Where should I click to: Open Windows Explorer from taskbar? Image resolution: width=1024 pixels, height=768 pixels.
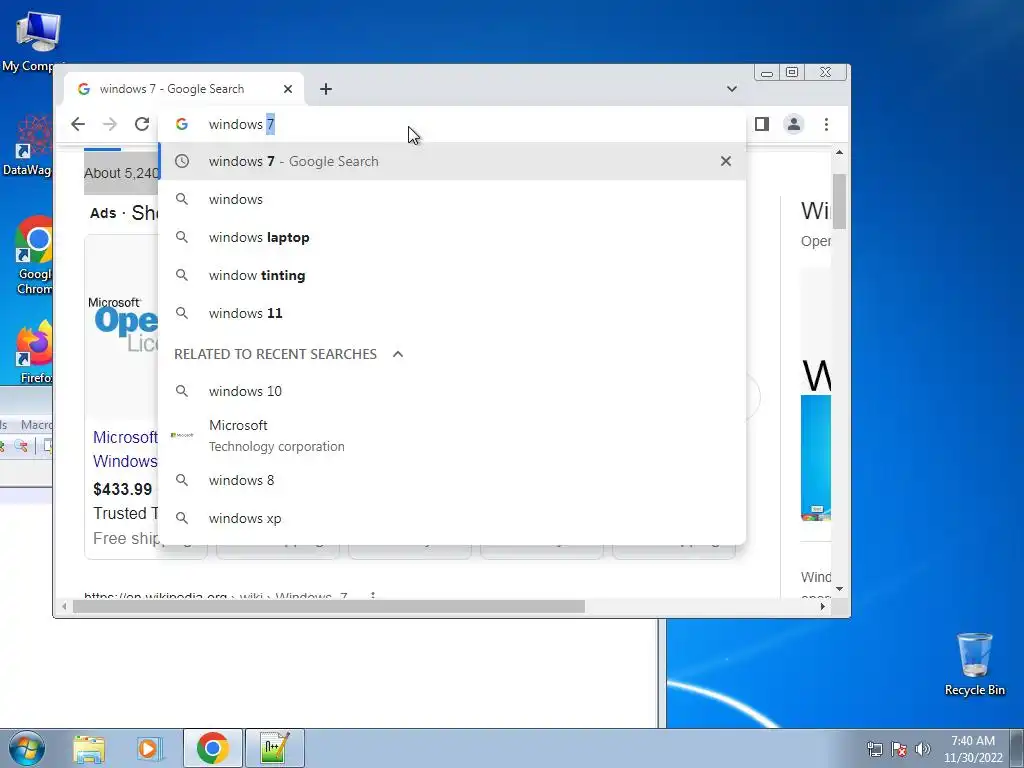[x=89, y=748]
